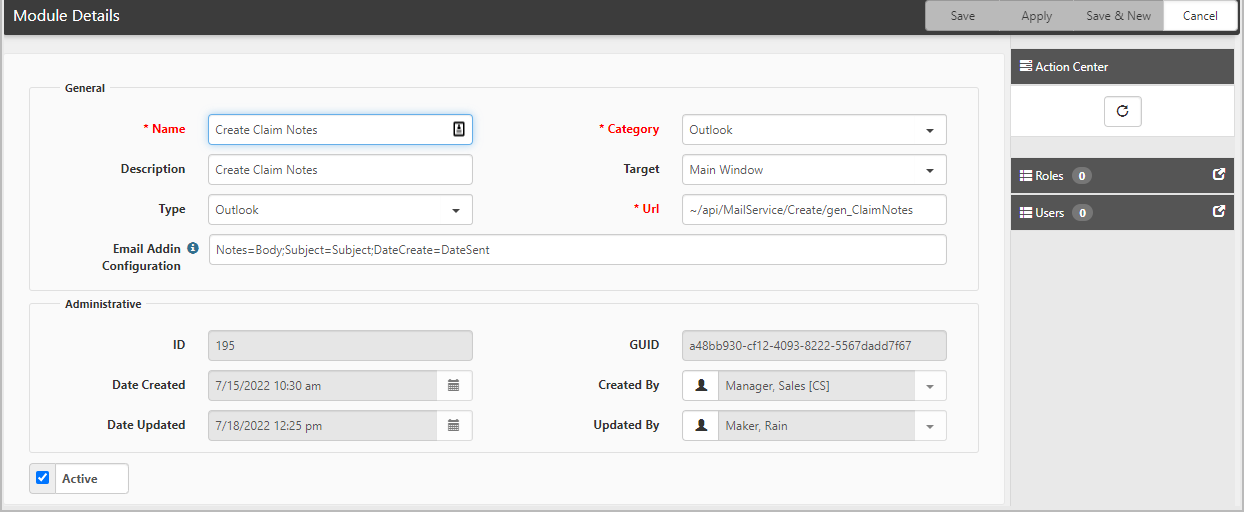Click the Save button
1244x512 pixels.
pyautogui.click(x=963, y=16)
